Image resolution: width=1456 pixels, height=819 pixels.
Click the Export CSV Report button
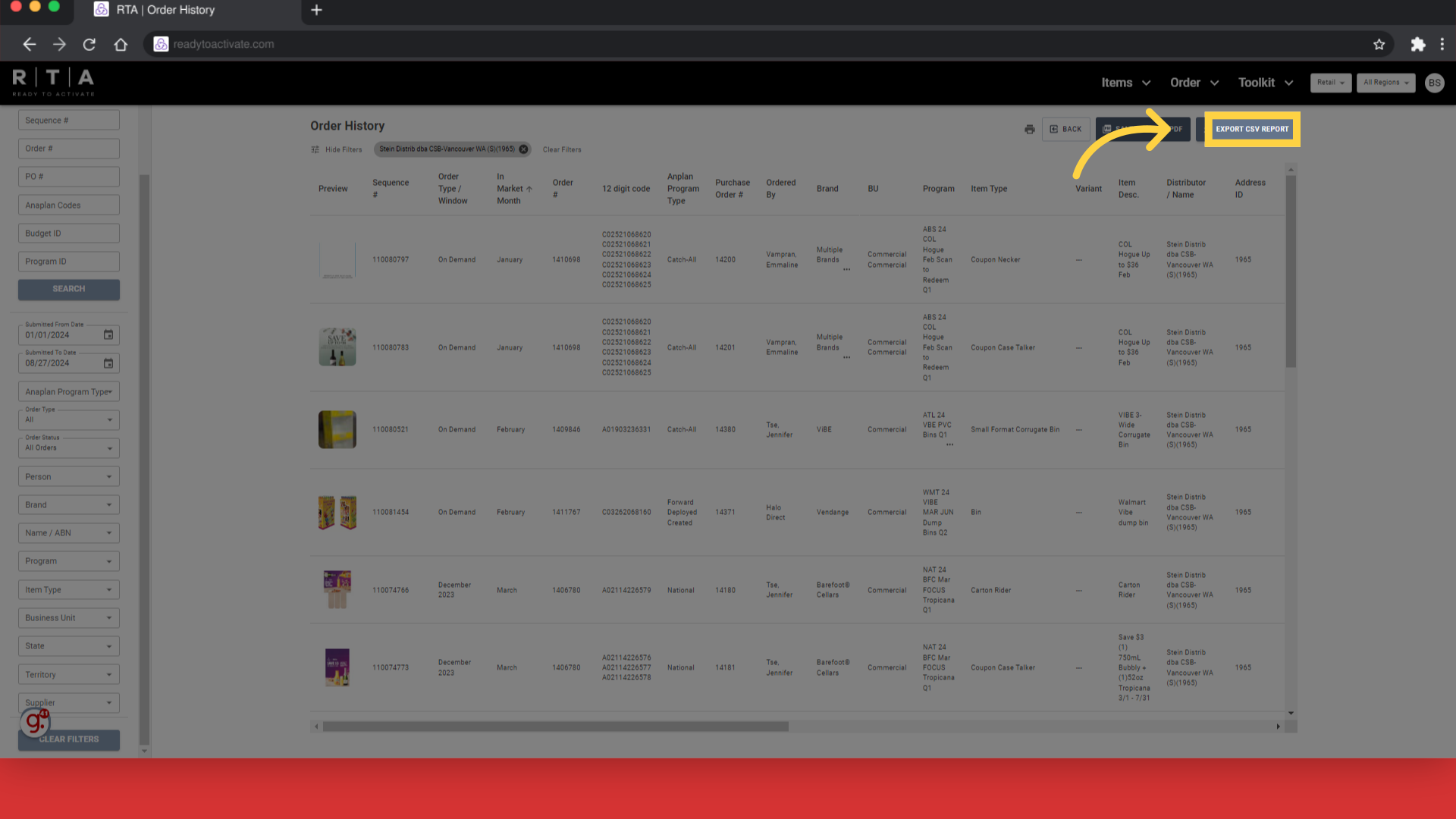(1252, 129)
